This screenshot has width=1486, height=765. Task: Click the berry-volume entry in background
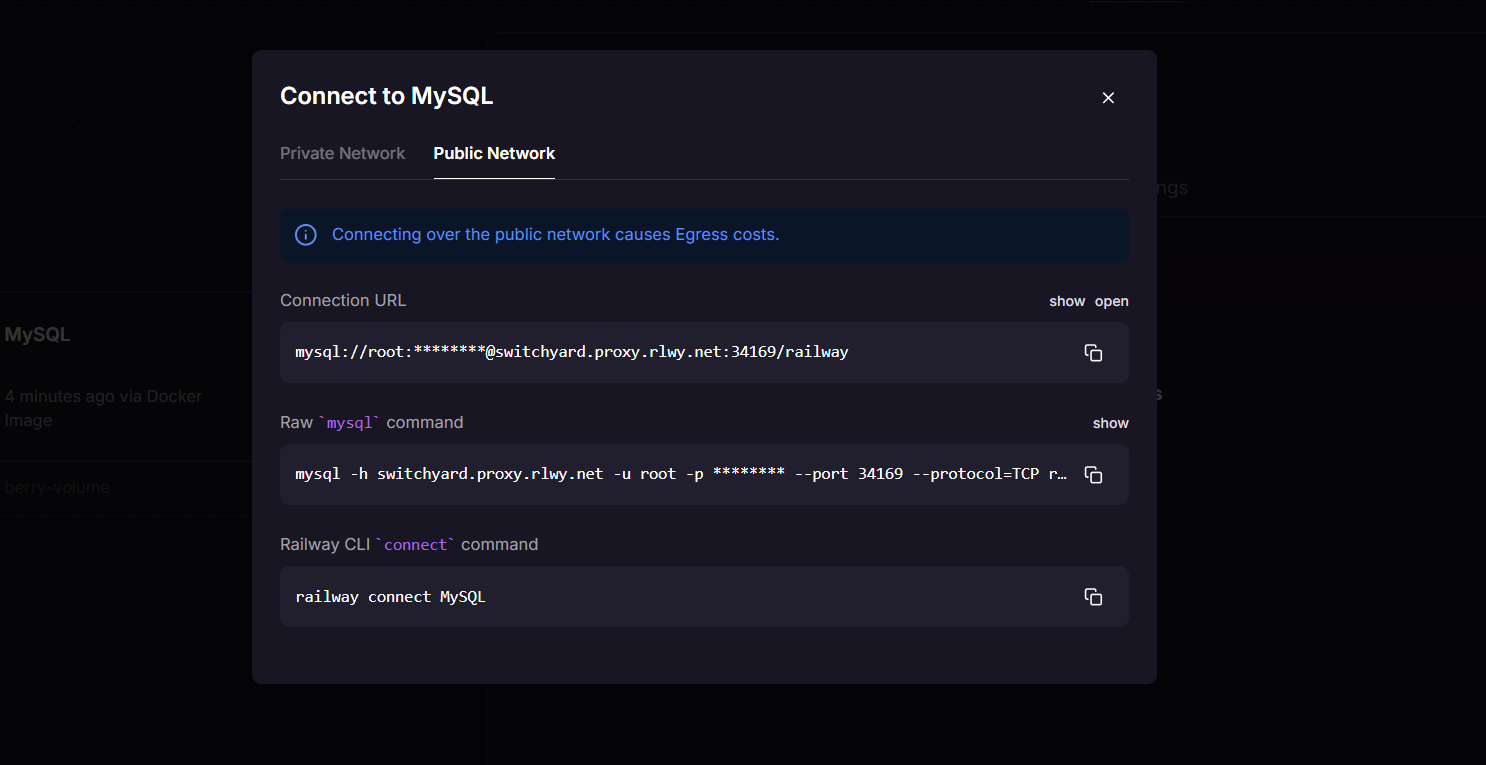pyautogui.click(x=57, y=487)
